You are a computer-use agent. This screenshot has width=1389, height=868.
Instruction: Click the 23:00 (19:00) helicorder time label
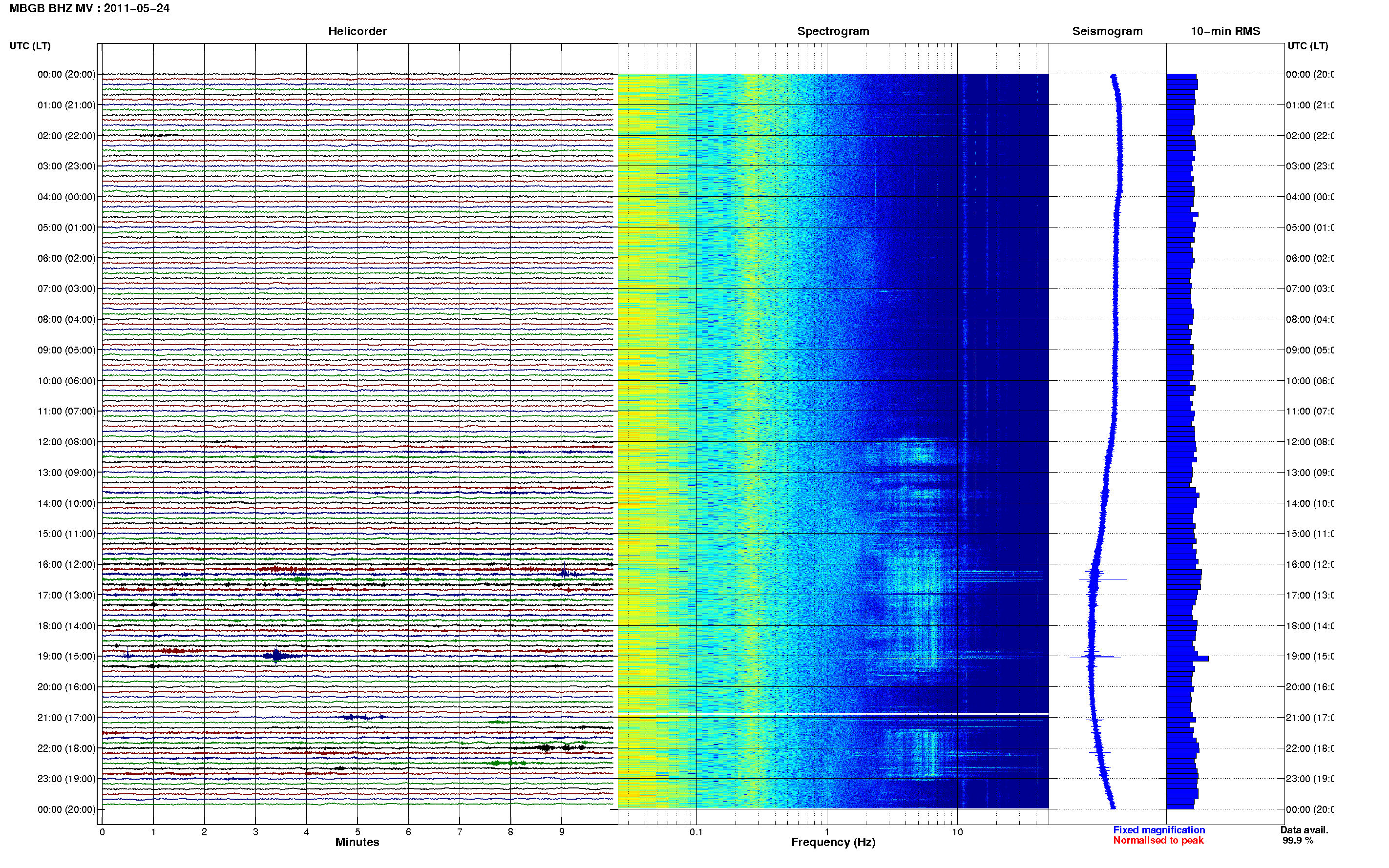coord(66,779)
